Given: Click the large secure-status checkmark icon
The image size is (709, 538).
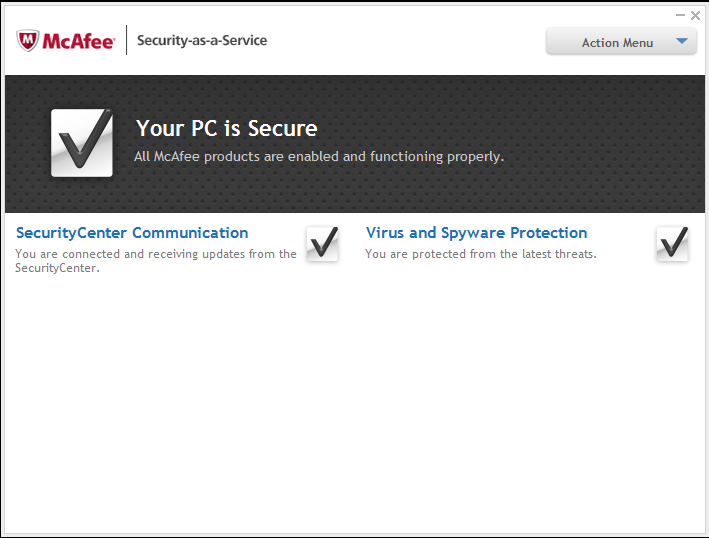Looking at the screenshot, I should 82,144.
